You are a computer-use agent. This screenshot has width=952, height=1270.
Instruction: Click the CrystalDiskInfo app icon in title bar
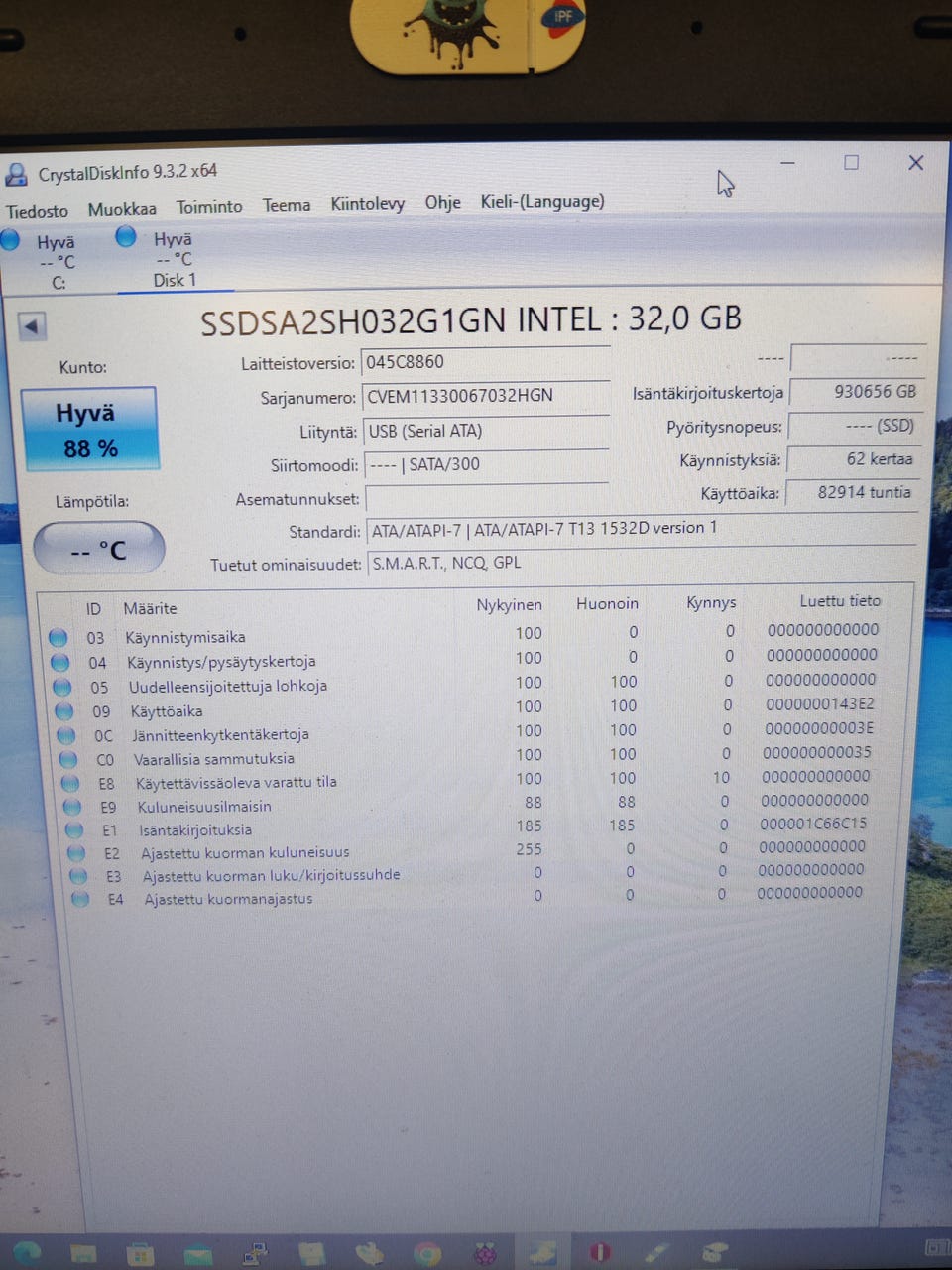17,175
